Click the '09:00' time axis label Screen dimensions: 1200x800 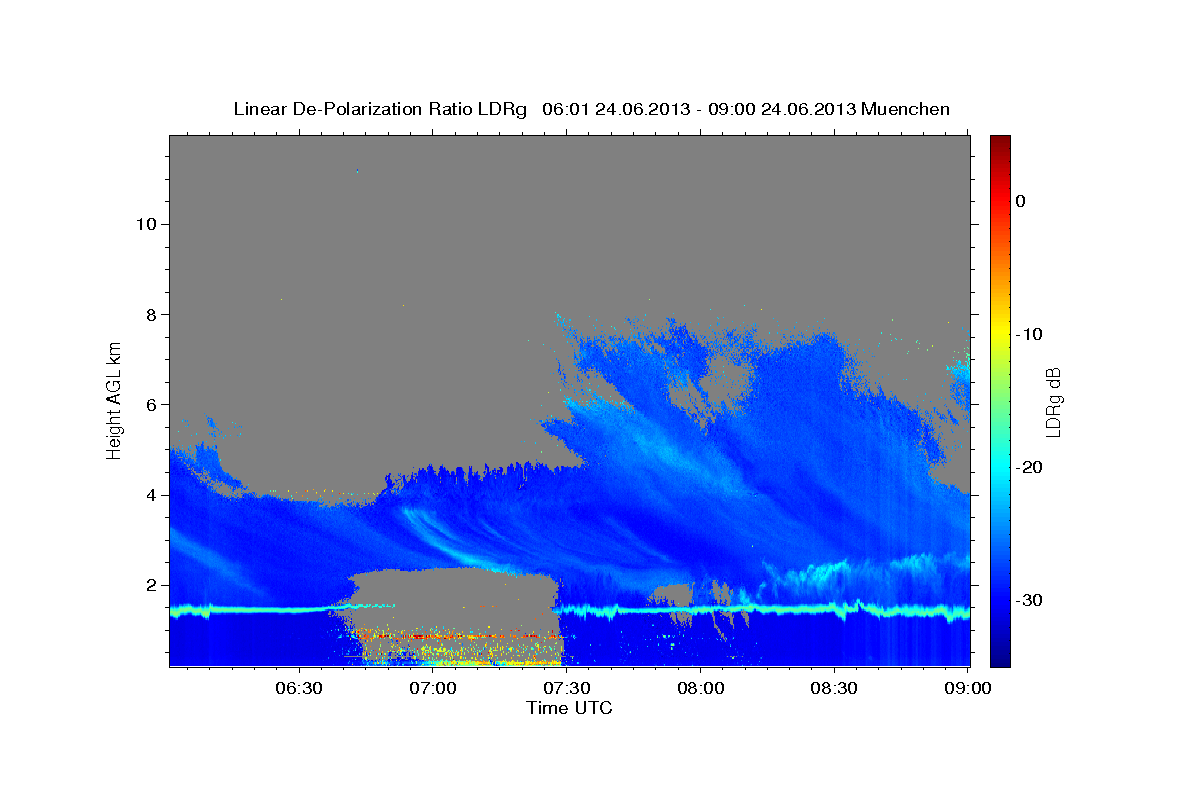968,688
